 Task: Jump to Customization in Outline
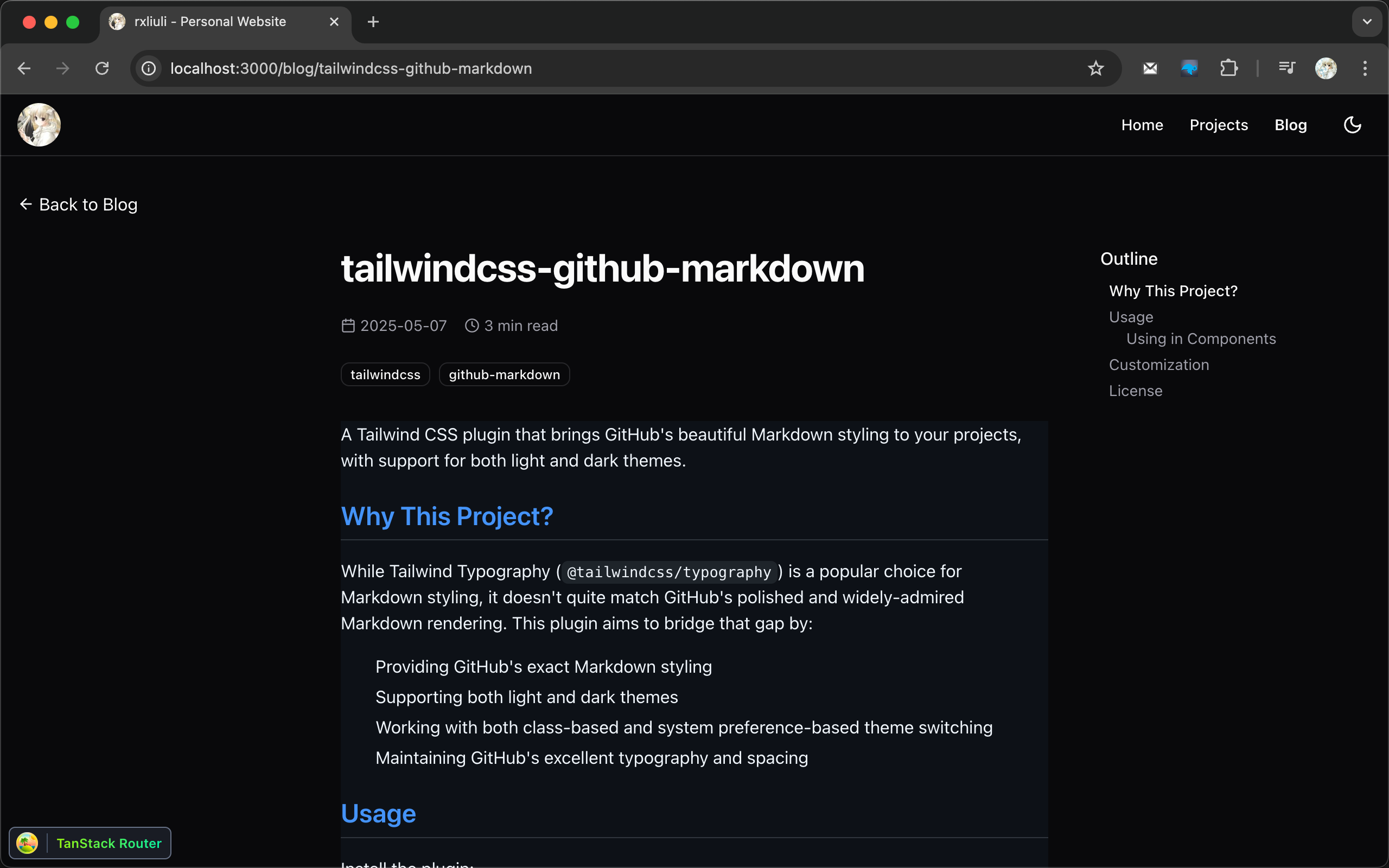tap(1159, 365)
